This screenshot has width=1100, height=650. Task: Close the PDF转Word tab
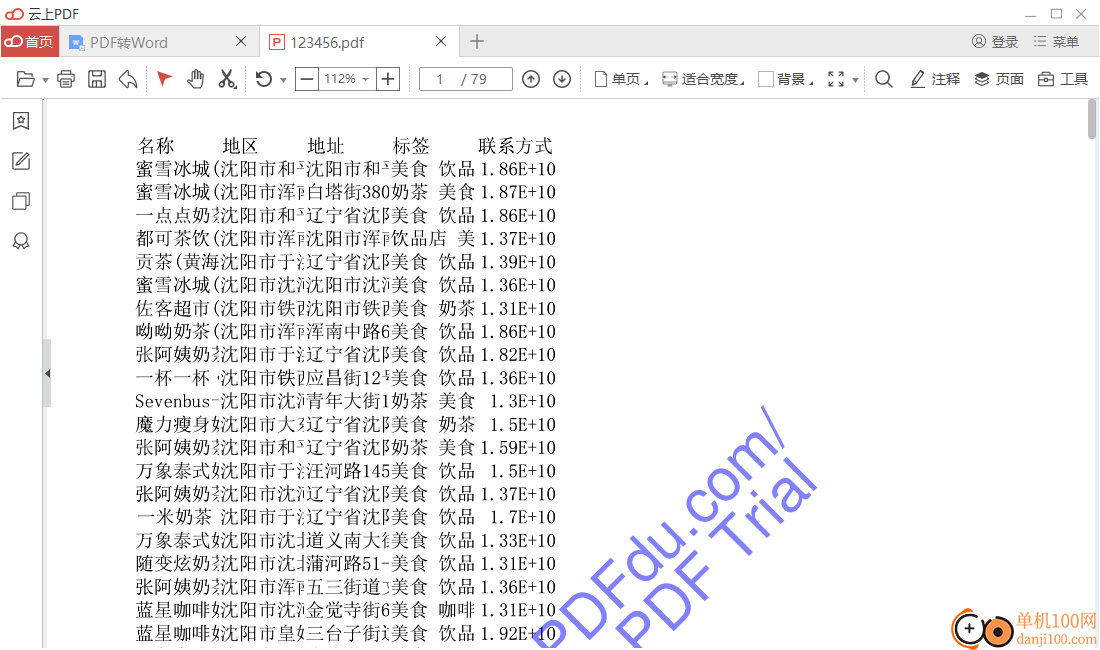(x=241, y=41)
